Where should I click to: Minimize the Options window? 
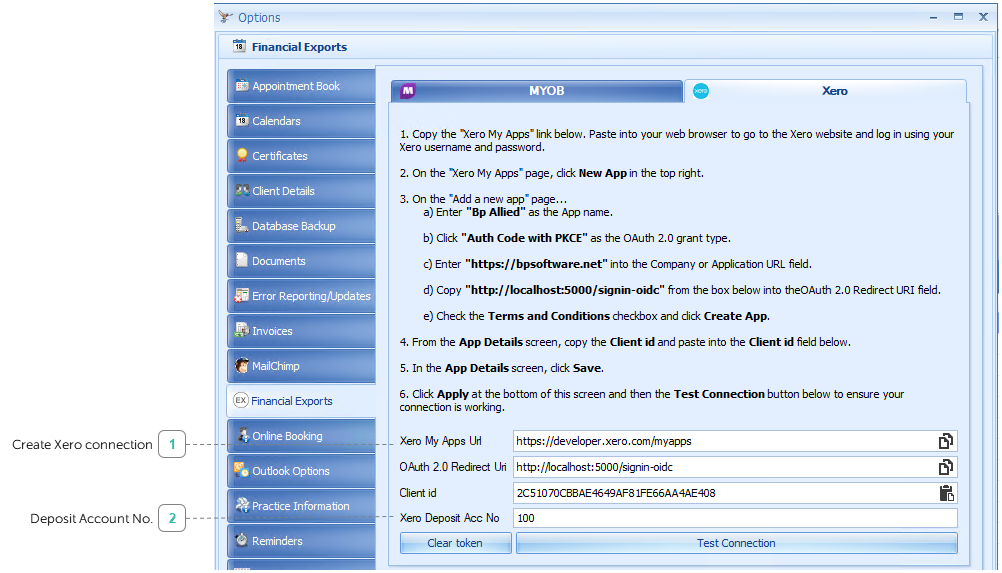934,17
